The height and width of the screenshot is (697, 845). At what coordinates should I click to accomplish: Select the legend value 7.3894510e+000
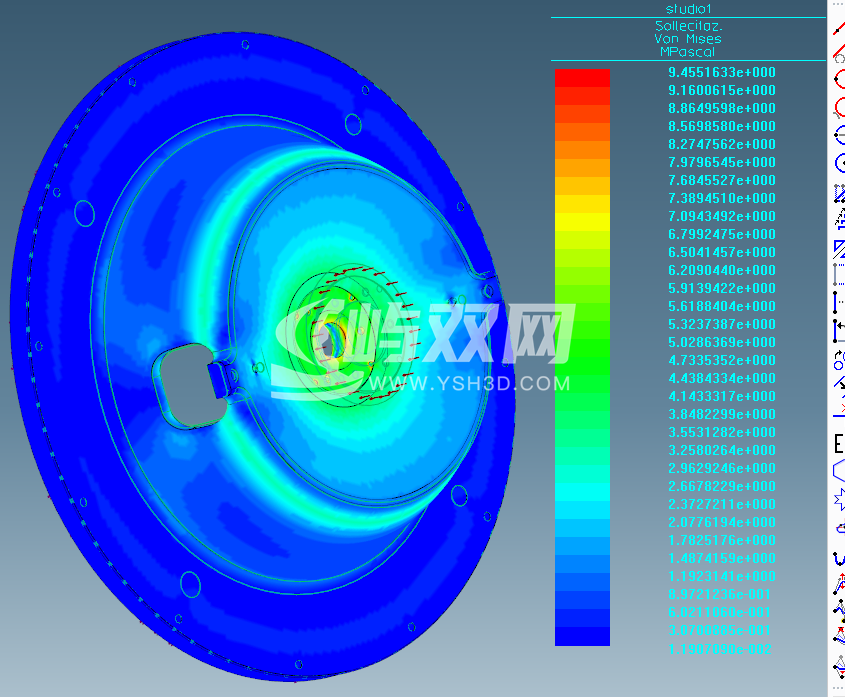[722, 198]
